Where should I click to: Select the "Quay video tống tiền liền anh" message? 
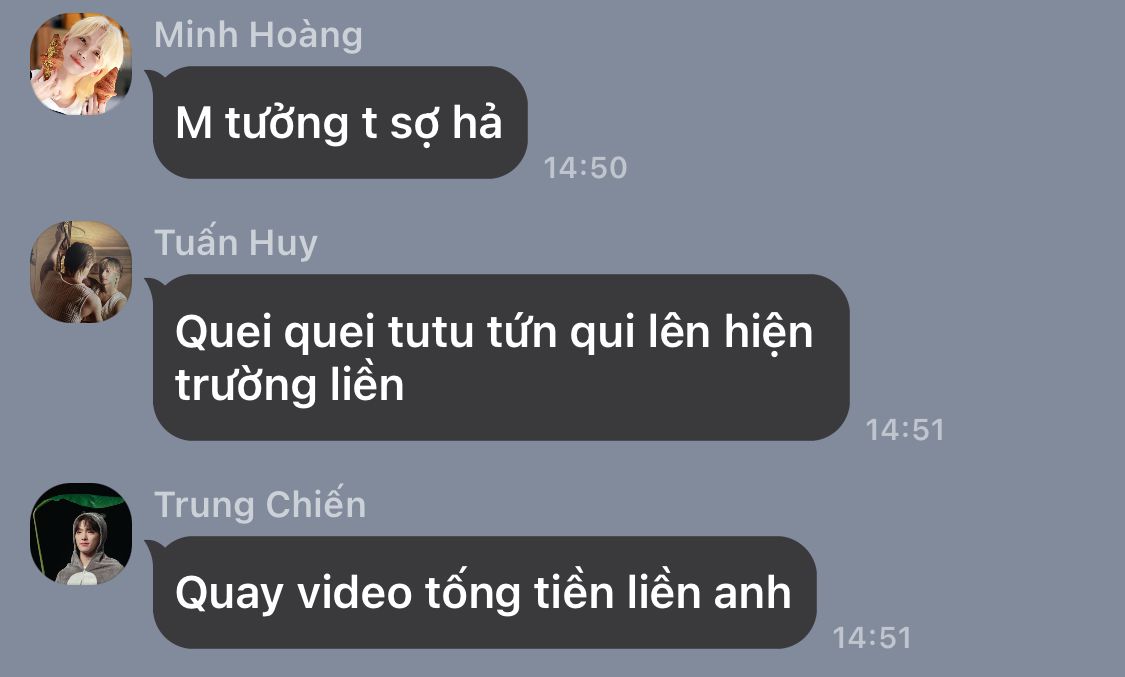[x=484, y=592]
